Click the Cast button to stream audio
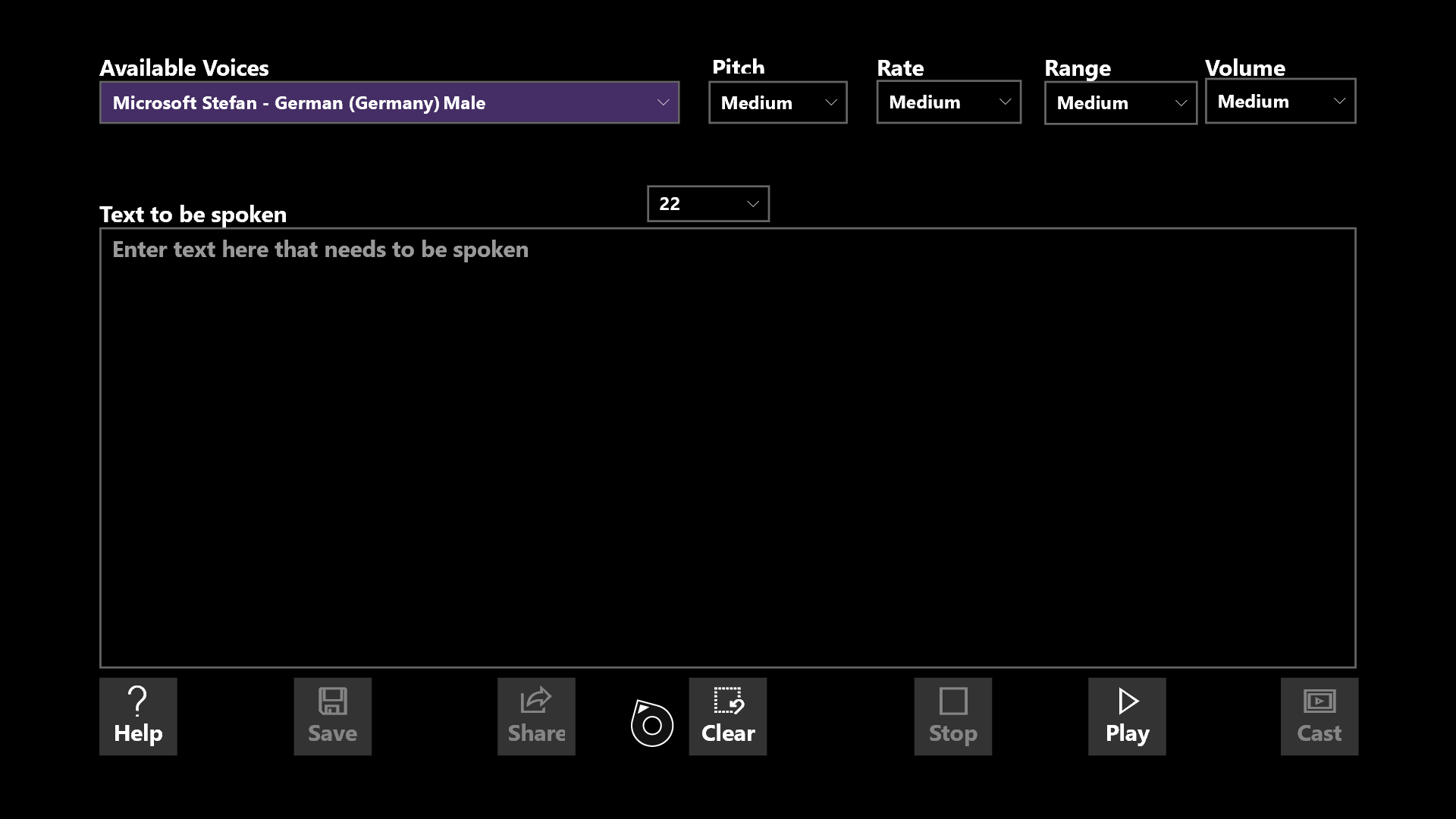The image size is (1456, 819). [x=1318, y=715]
